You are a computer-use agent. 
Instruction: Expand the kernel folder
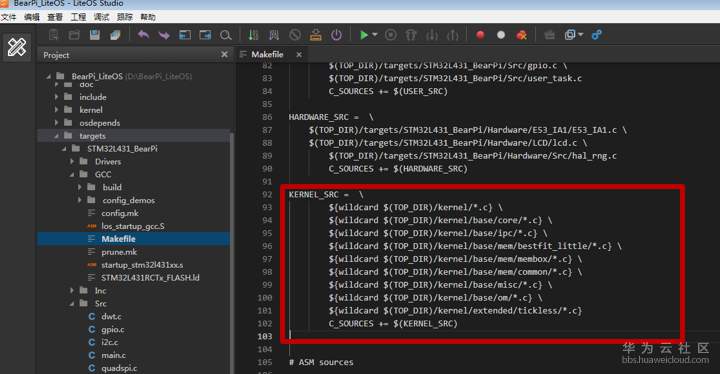(x=56, y=110)
